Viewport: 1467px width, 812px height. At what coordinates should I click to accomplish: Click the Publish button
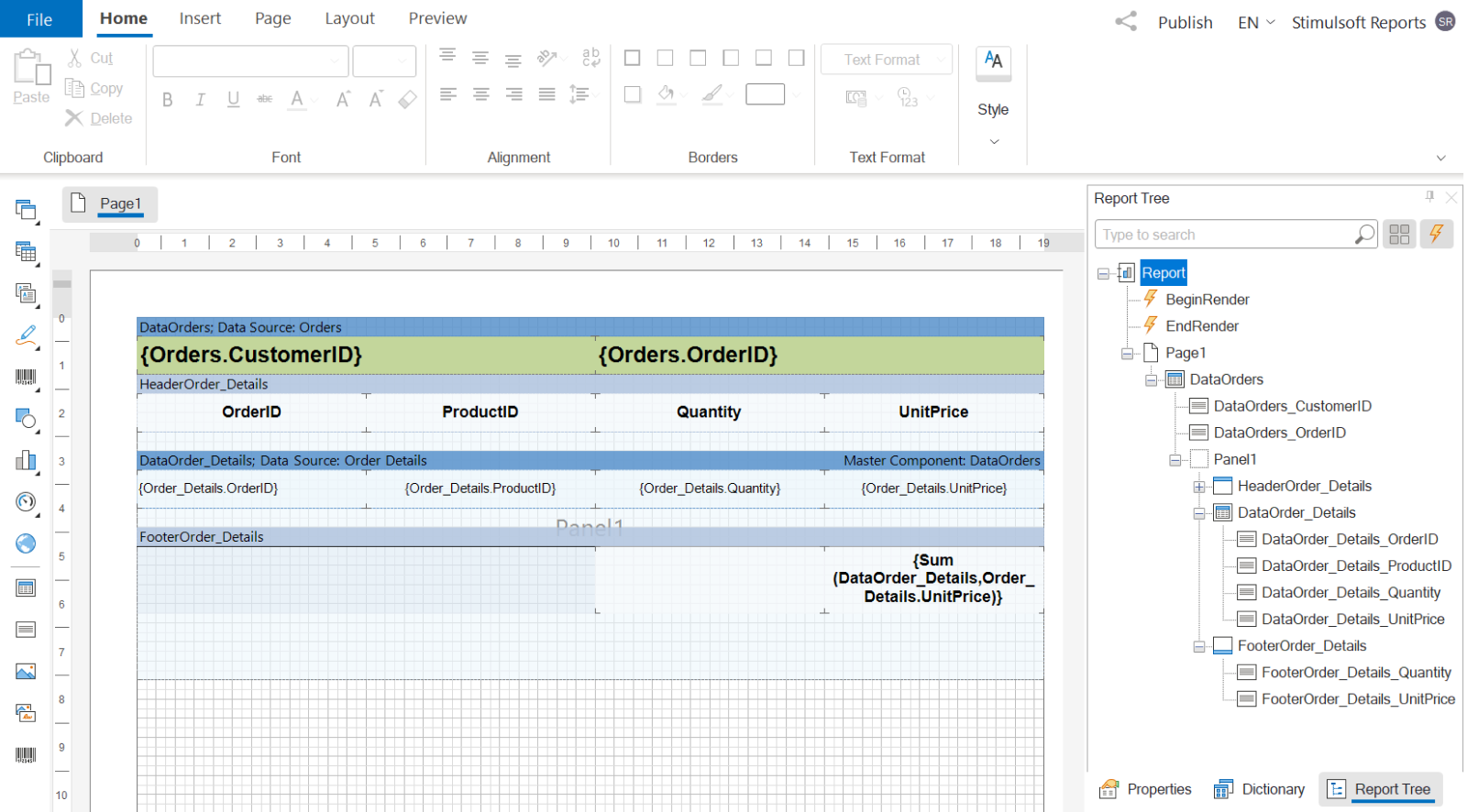coord(1185,22)
